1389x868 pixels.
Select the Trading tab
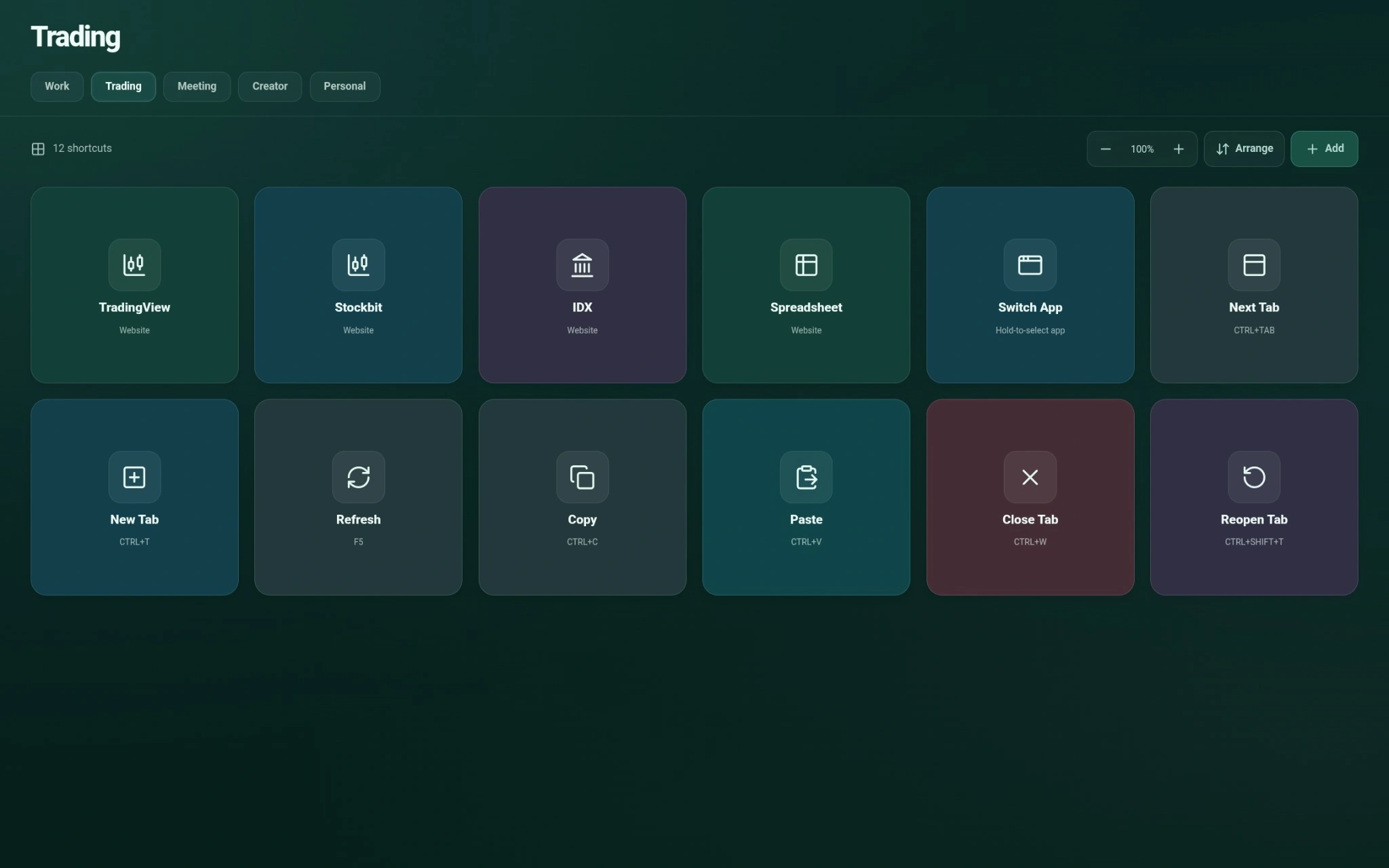click(123, 86)
